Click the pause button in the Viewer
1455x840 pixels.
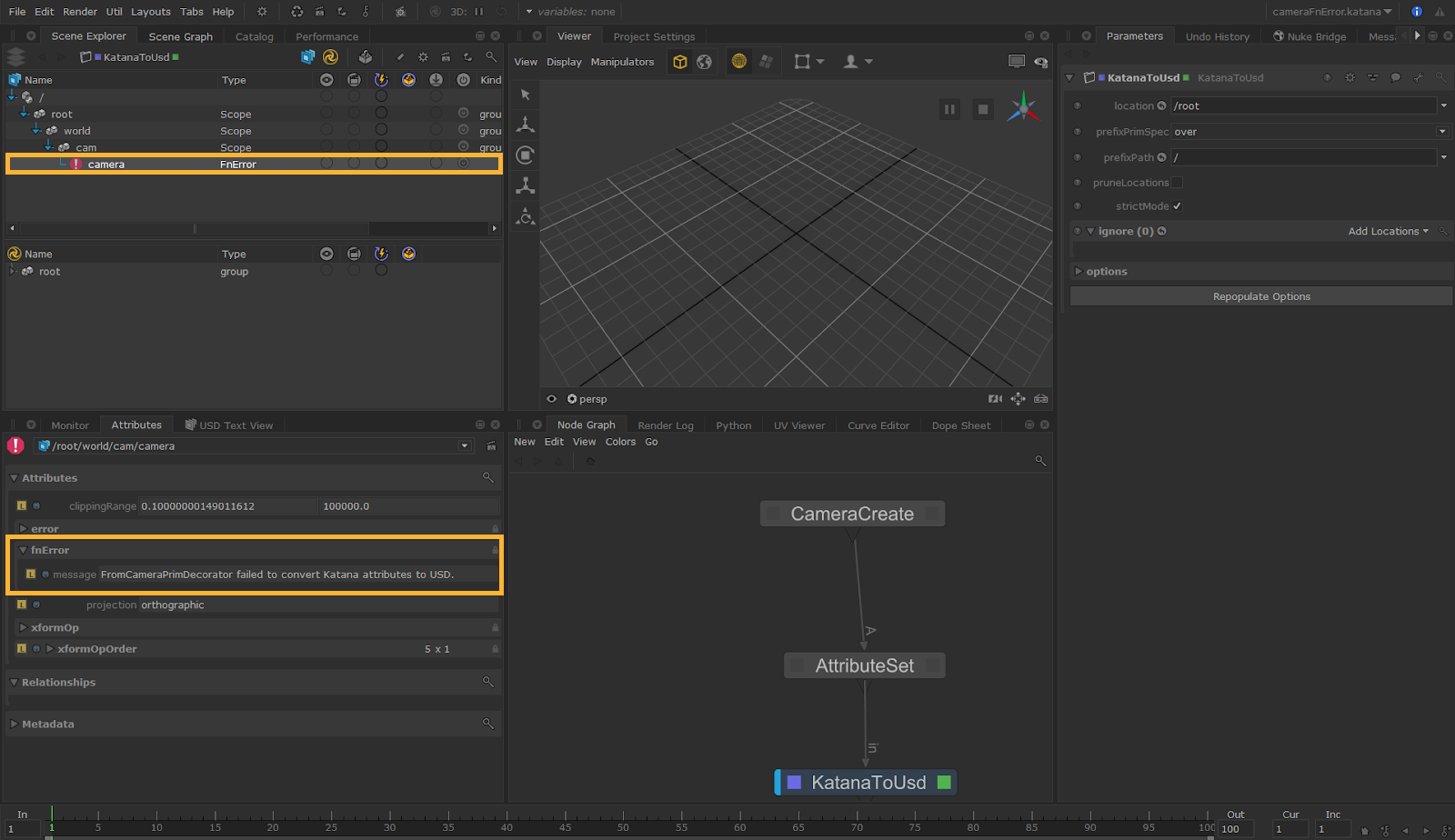(x=949, y=109)
